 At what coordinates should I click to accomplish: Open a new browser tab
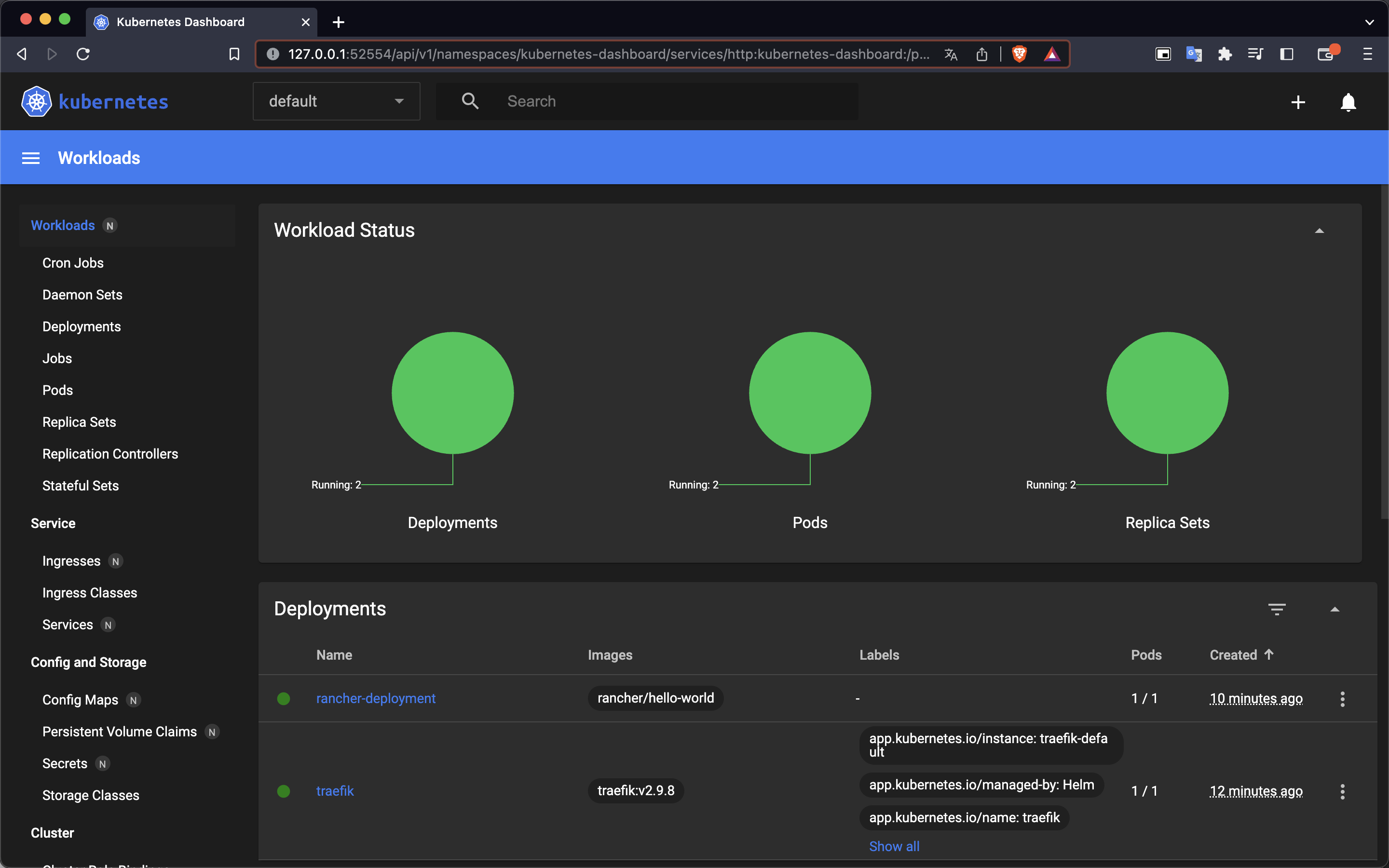click(x=339, y=22)
